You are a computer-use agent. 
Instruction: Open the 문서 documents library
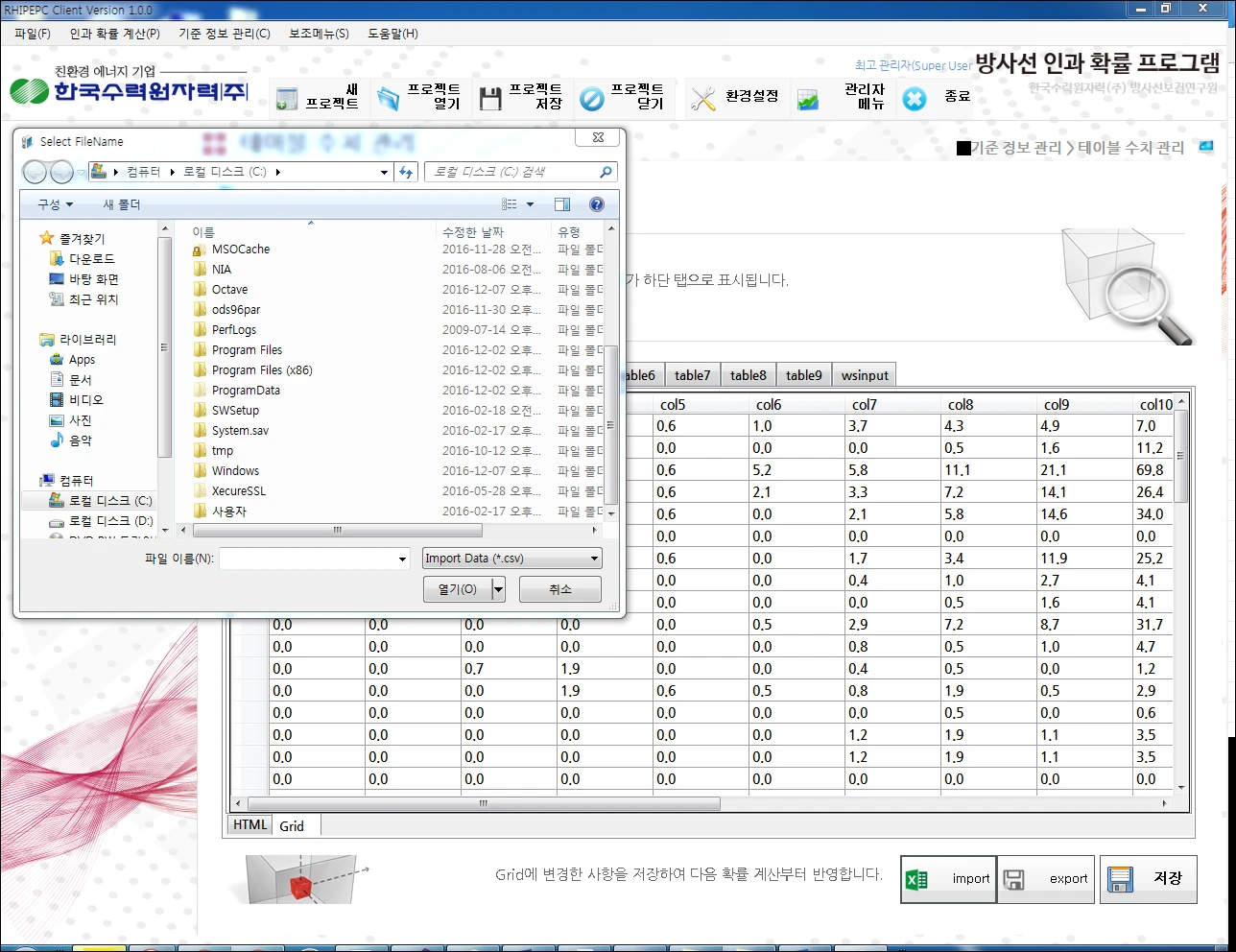[71, 380]
